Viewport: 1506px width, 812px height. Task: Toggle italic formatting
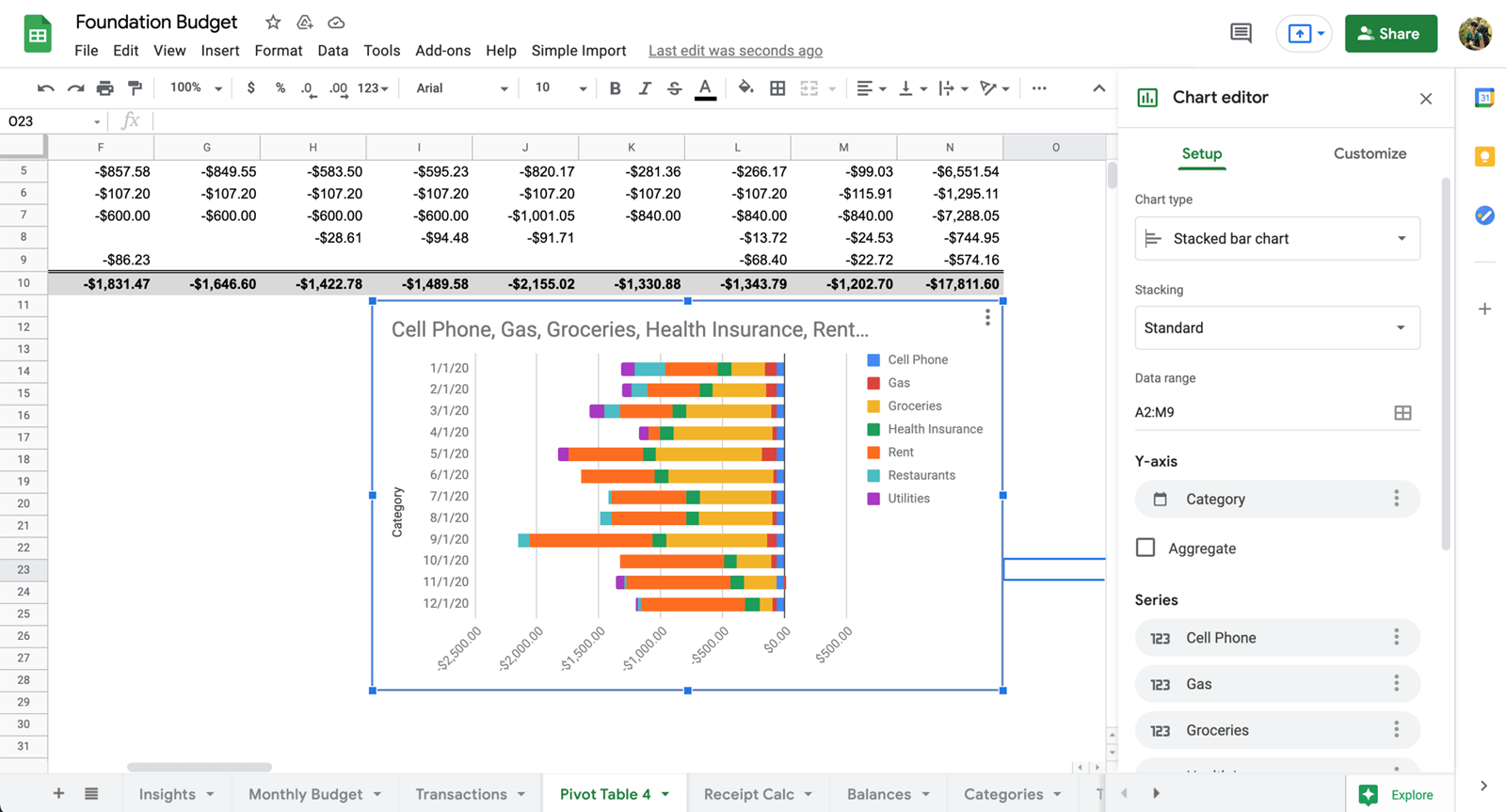coord(645,88)
